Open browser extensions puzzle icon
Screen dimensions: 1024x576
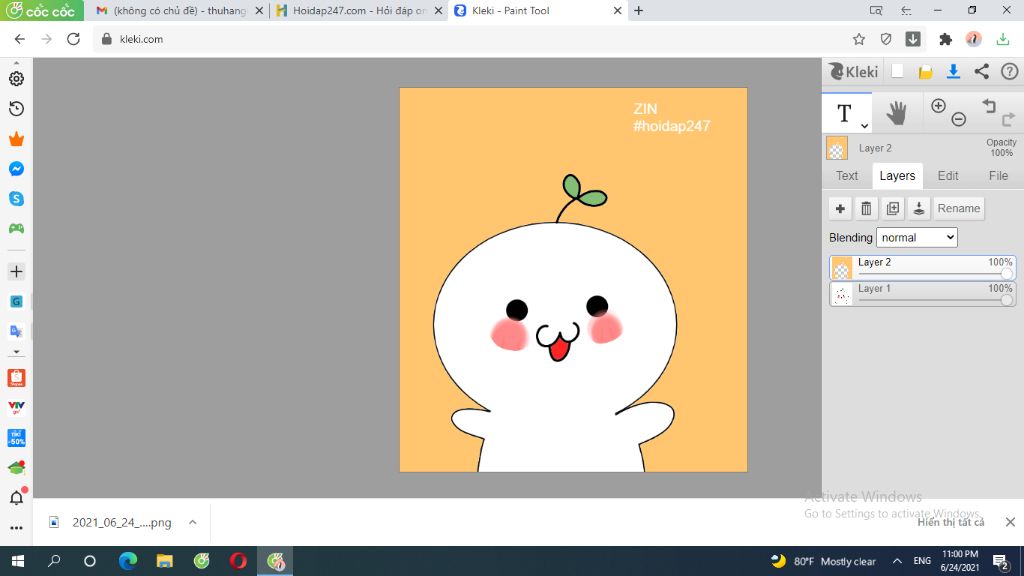coord(945,39)
